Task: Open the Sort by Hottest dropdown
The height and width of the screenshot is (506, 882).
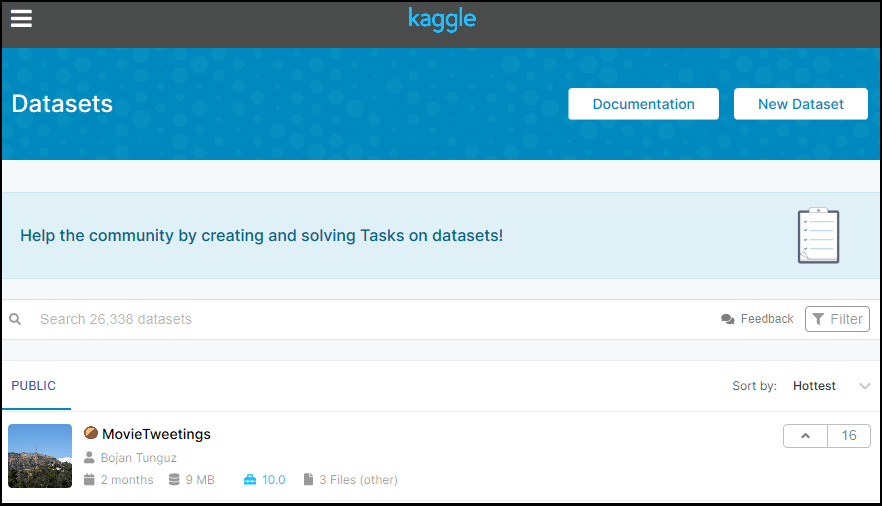Action: coord(830,386)
